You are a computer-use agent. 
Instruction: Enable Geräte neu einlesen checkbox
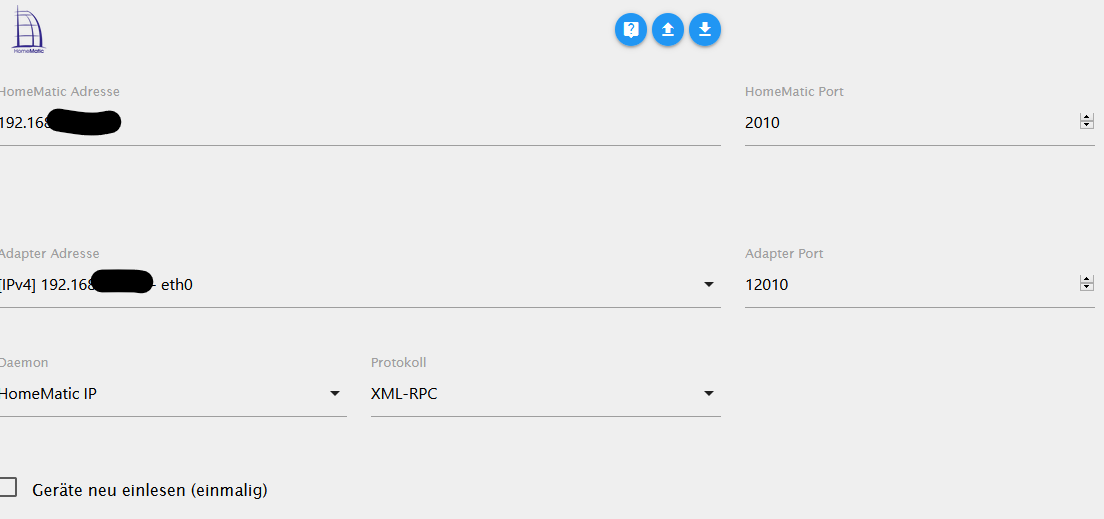coord(8,488)
